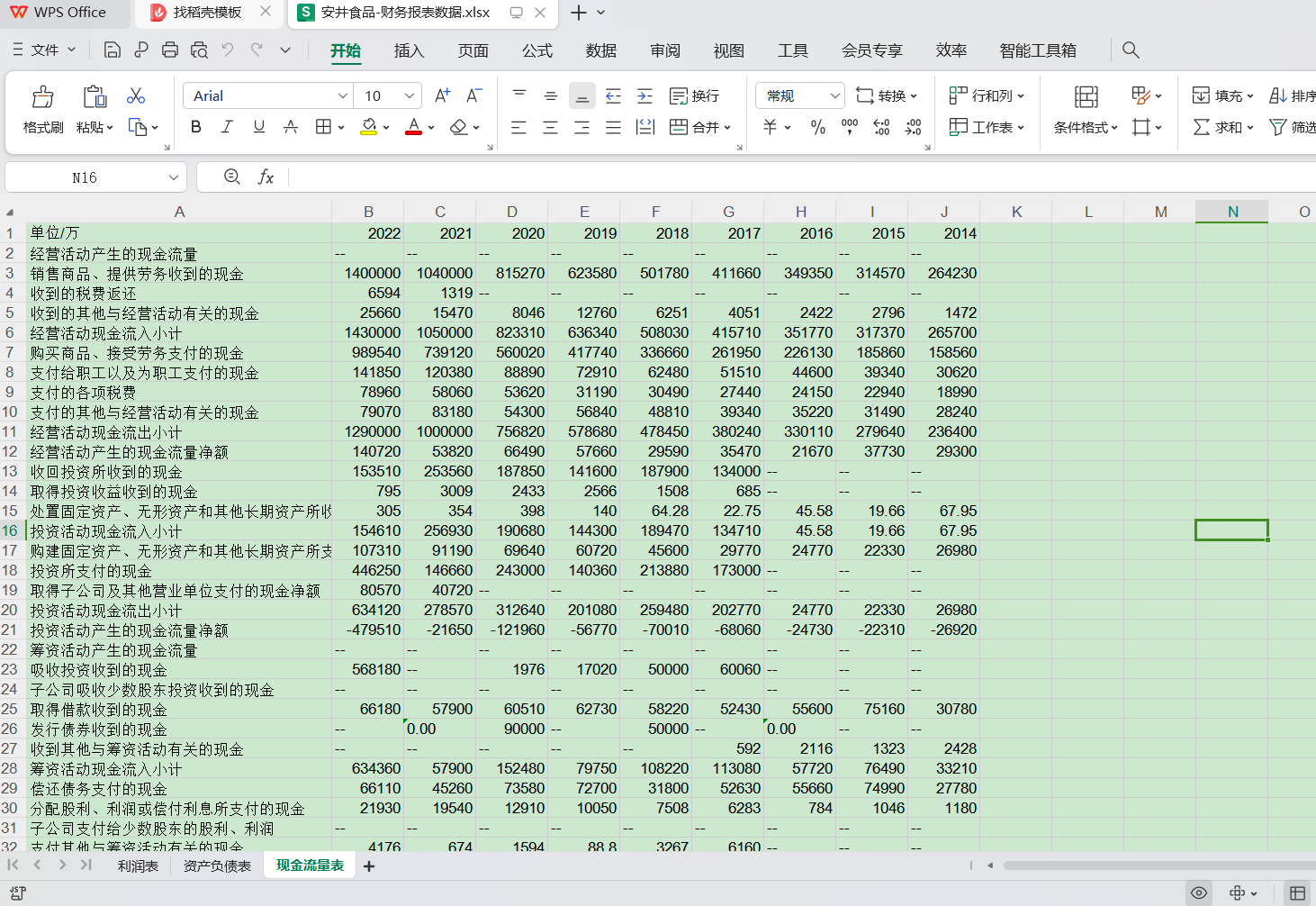
Task: Click normal view icon in status bar
Action: 1297,893
